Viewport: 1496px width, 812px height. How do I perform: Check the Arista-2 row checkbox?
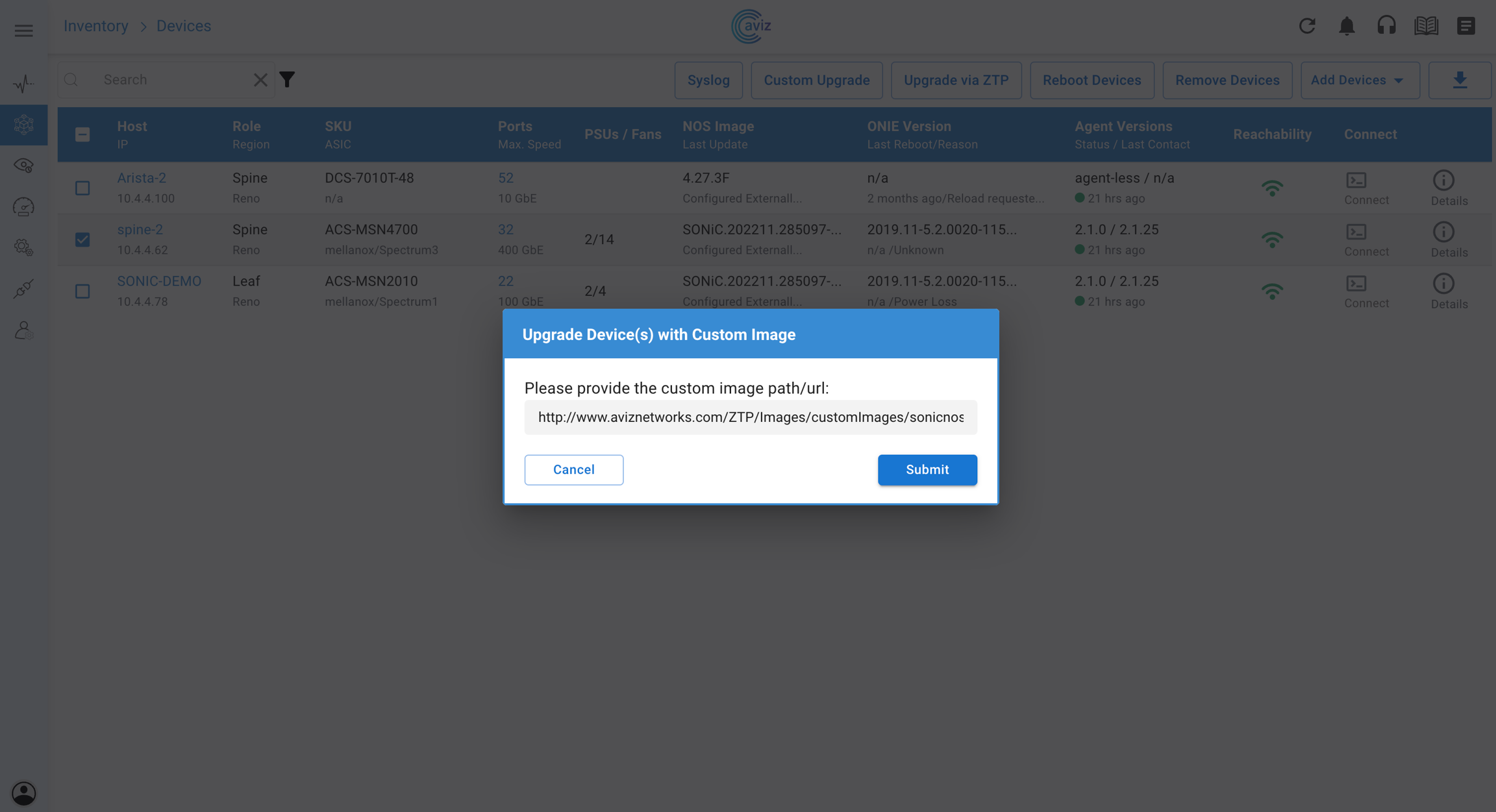82,188
